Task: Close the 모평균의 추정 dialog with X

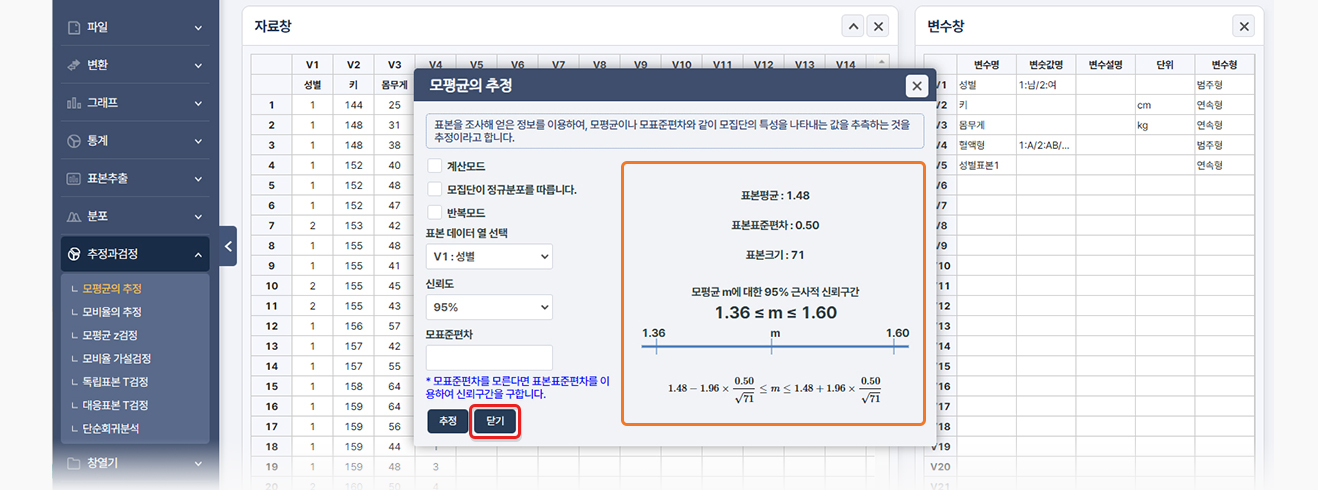Action: [916, 86]
